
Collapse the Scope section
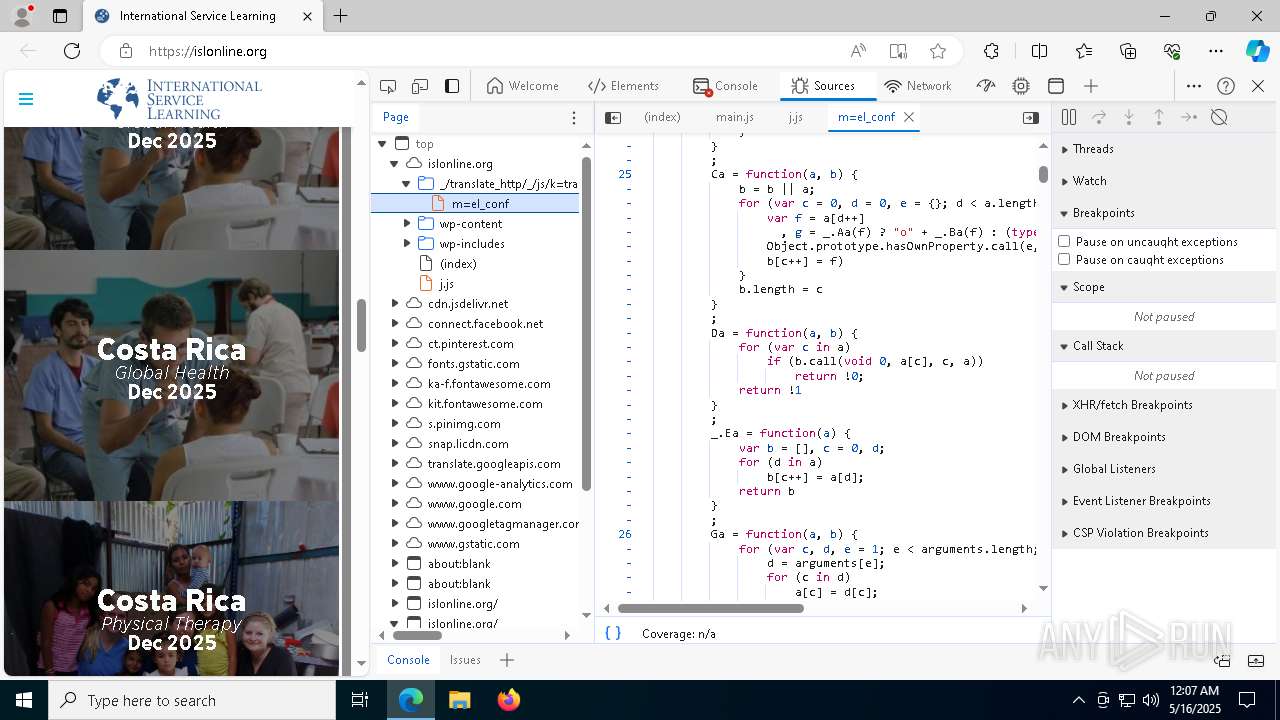1164,287
